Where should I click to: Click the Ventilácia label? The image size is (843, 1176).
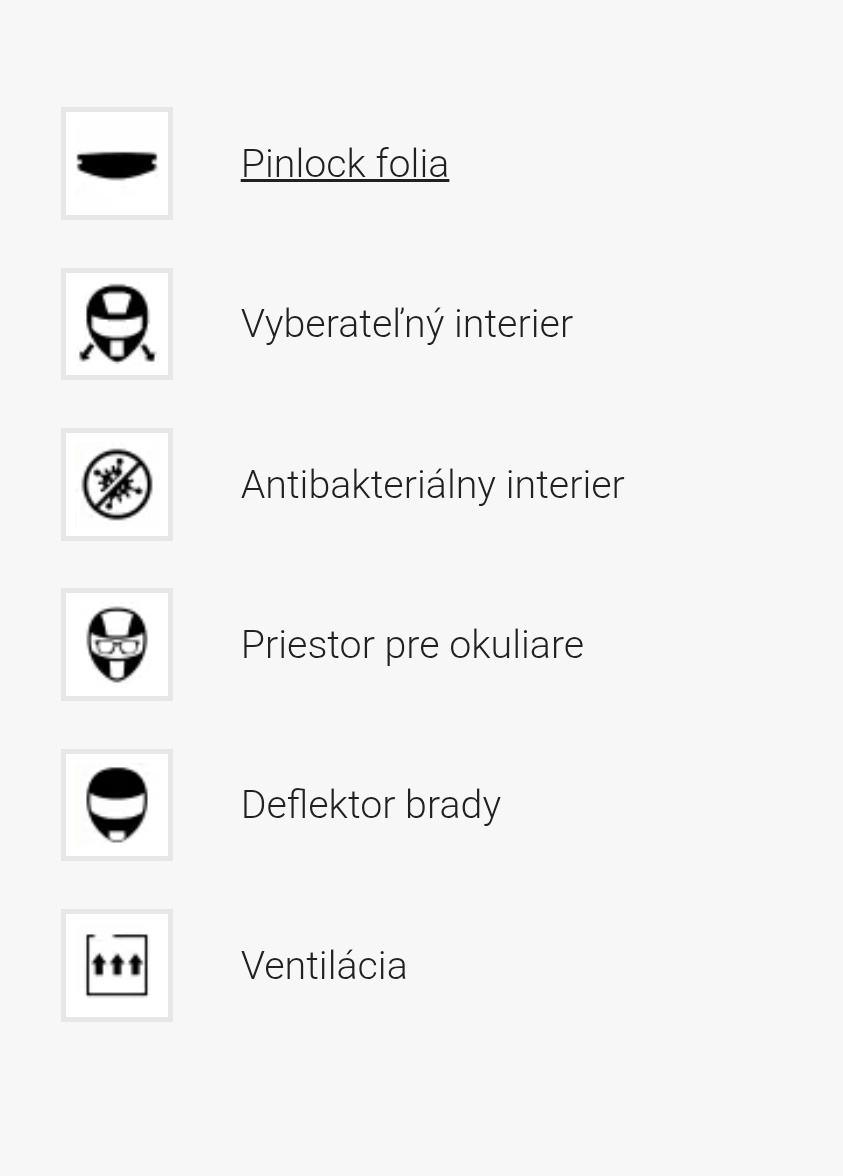coord(324,966)
